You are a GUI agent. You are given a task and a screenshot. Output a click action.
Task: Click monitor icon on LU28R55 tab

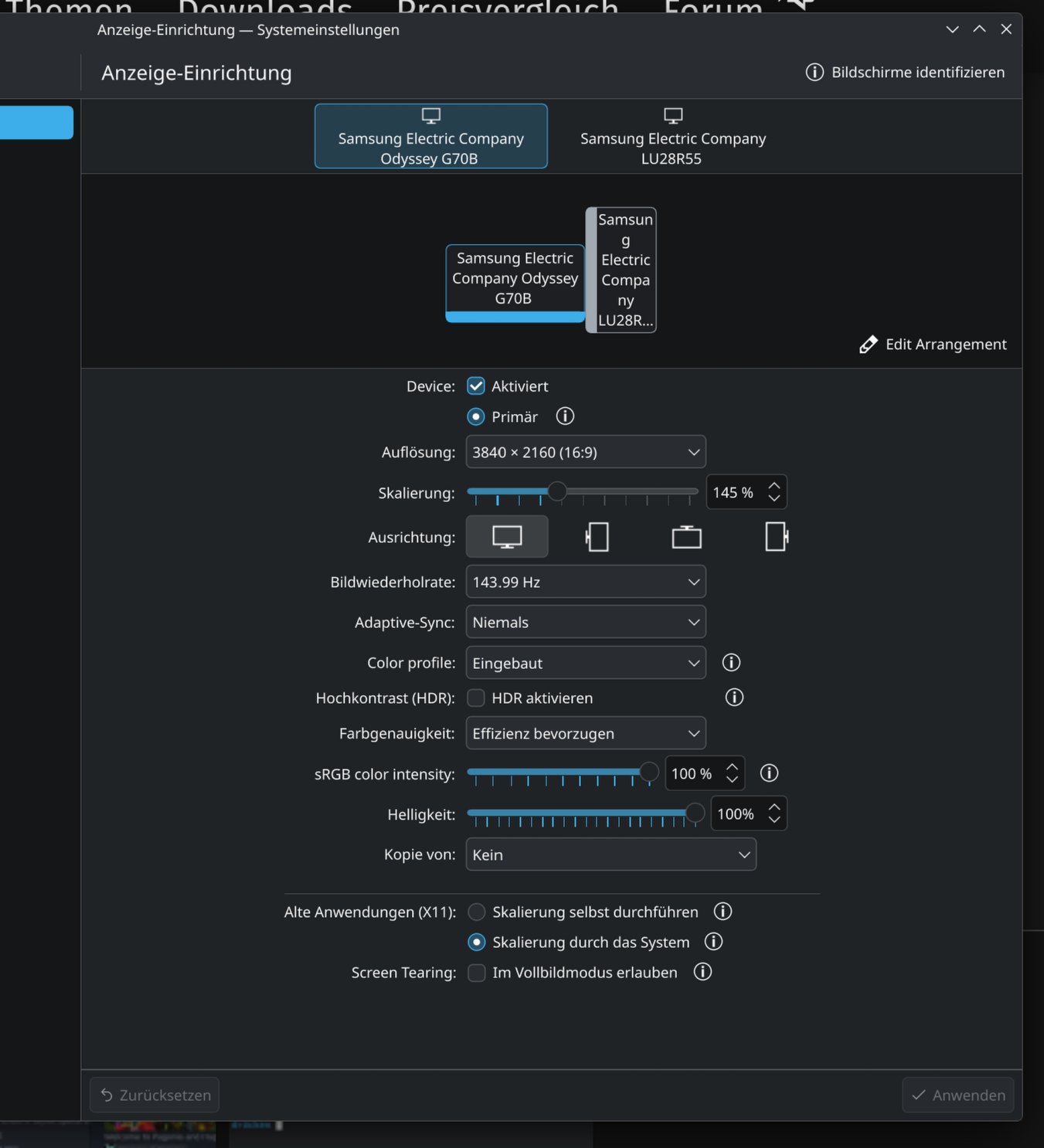point(673,116)
